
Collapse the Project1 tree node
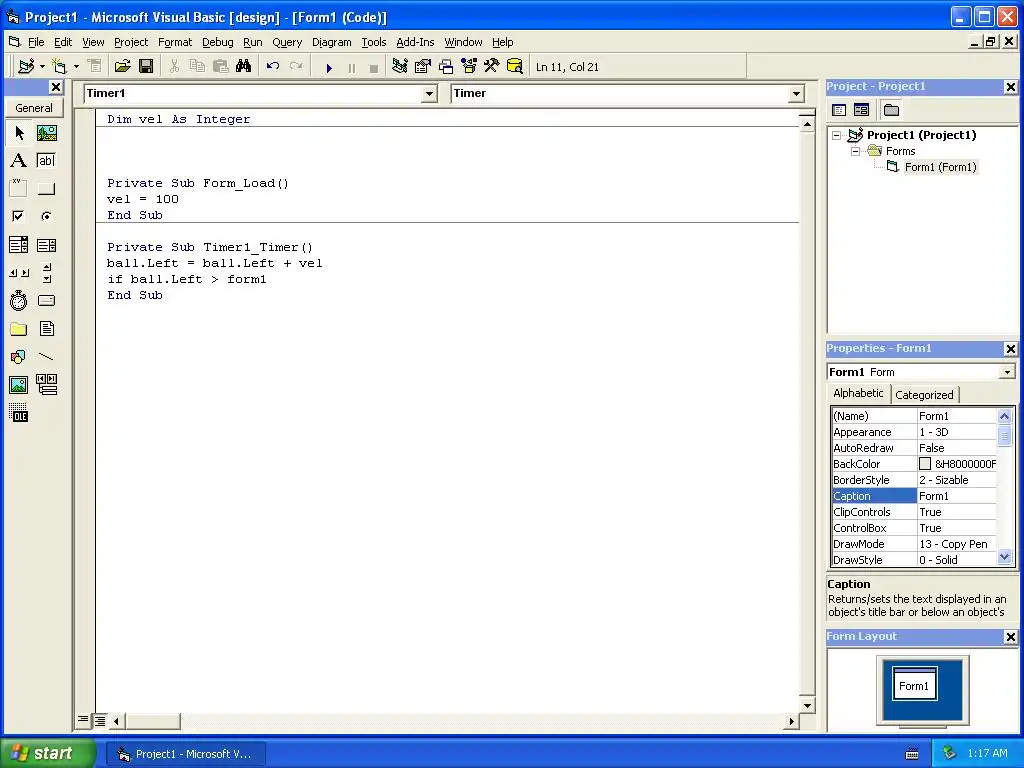pyautogui.click(x=837, y=136)
